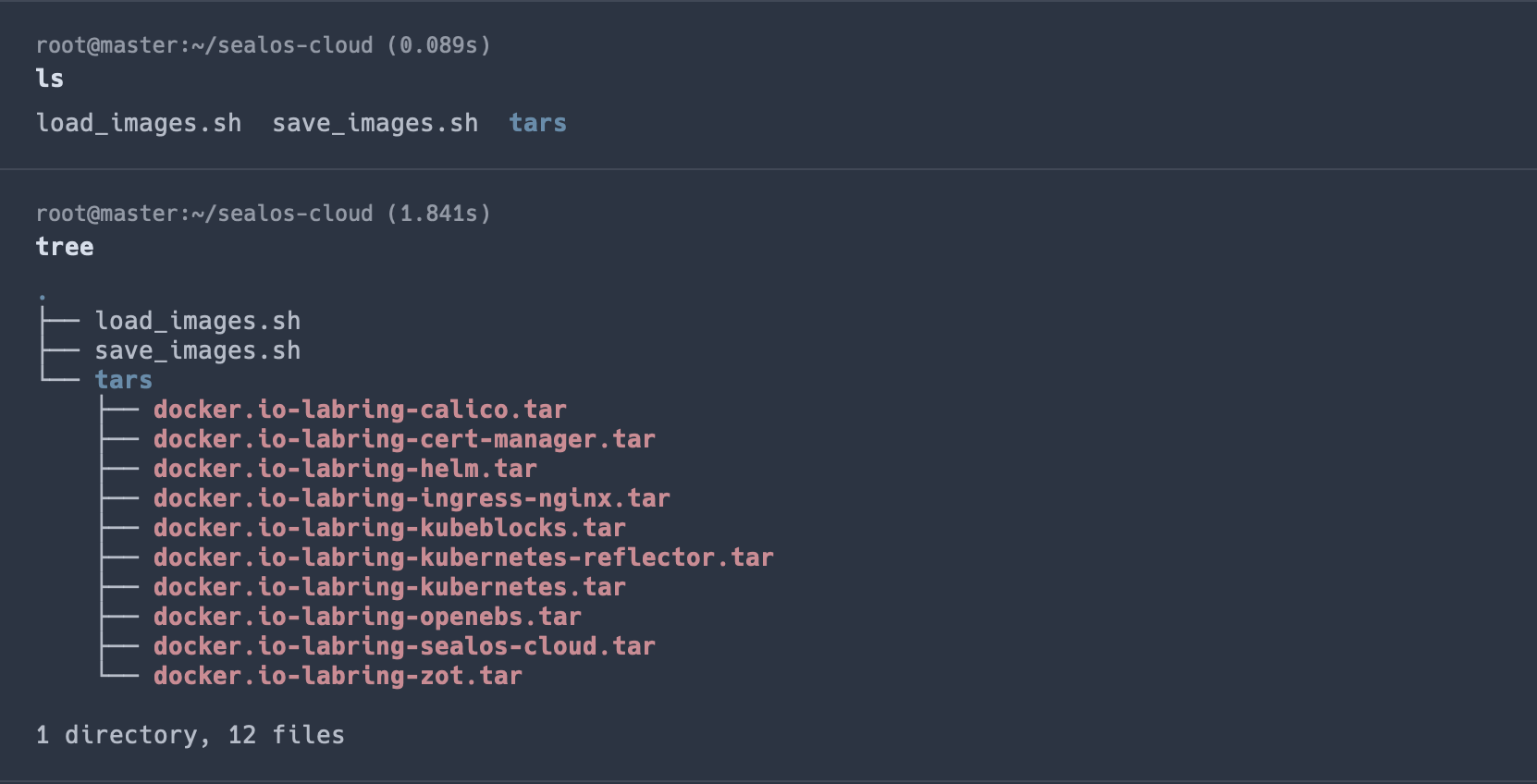Click save_images.sh in ls output
The width and height of the screenshot is (1537, 784).
coord(375,123)
